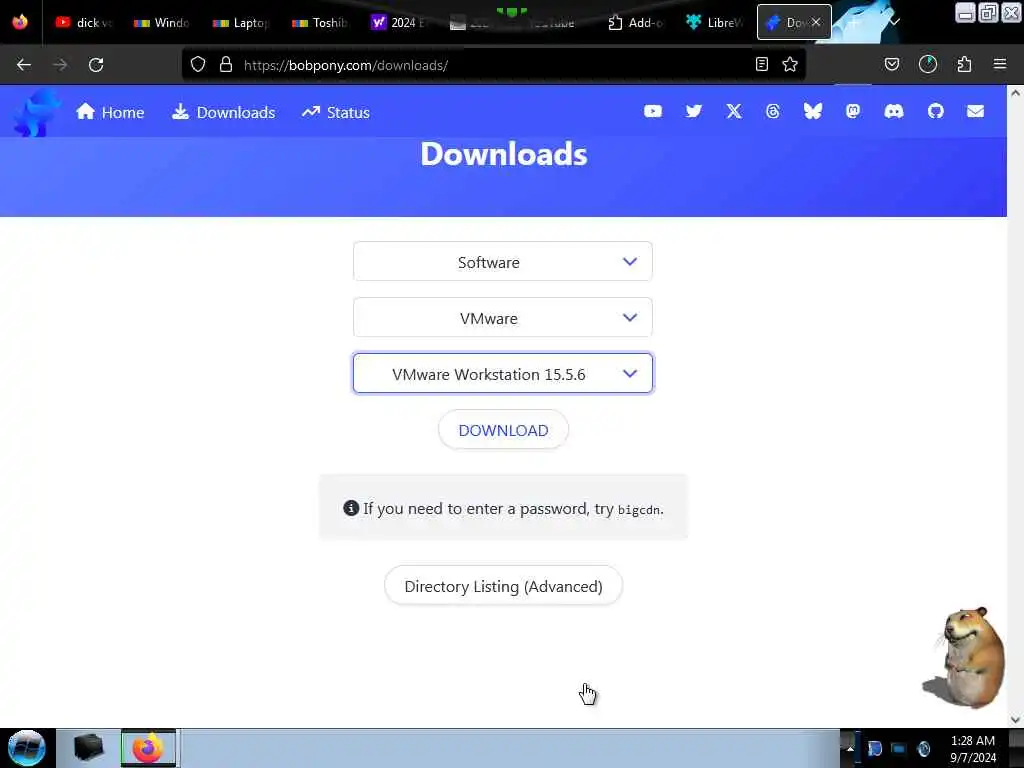The image size is (1024, 768).
Task: Click the 'bigcdn' password text
Action: click(x=639, y=510)
